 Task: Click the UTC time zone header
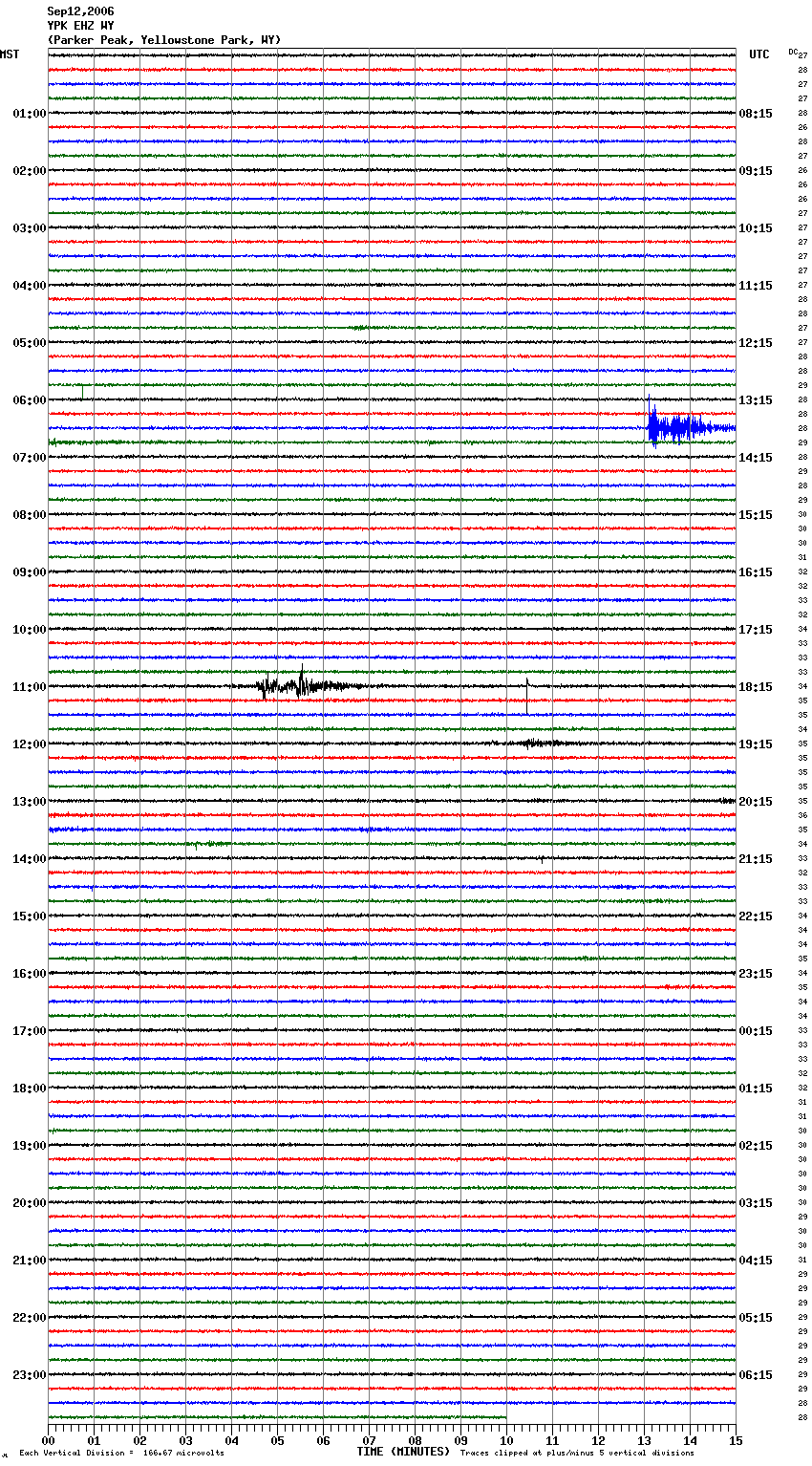(759, 54)
